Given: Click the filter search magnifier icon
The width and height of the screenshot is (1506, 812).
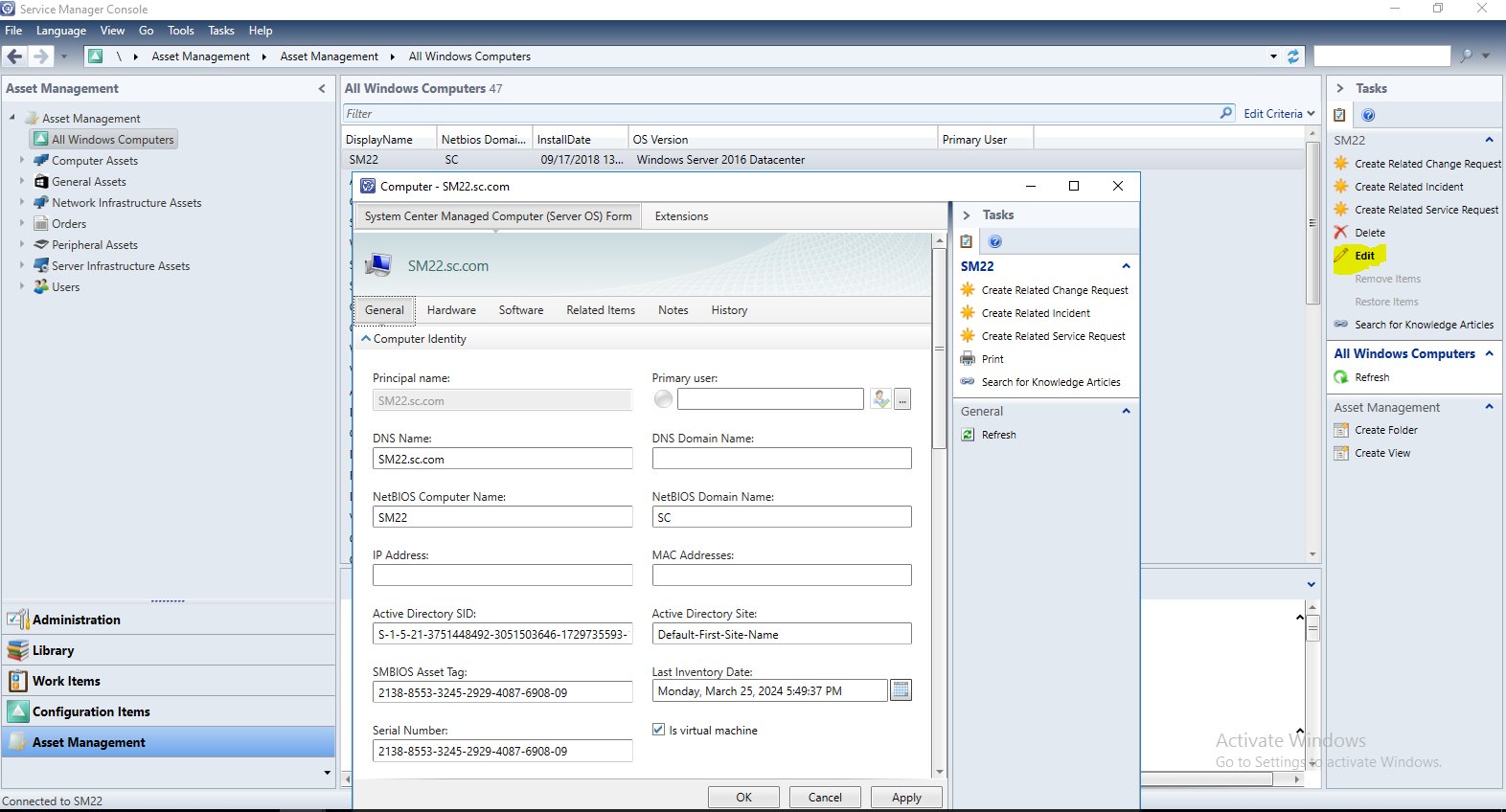Looking at the screenshot, I should [x=1226, y=113].
